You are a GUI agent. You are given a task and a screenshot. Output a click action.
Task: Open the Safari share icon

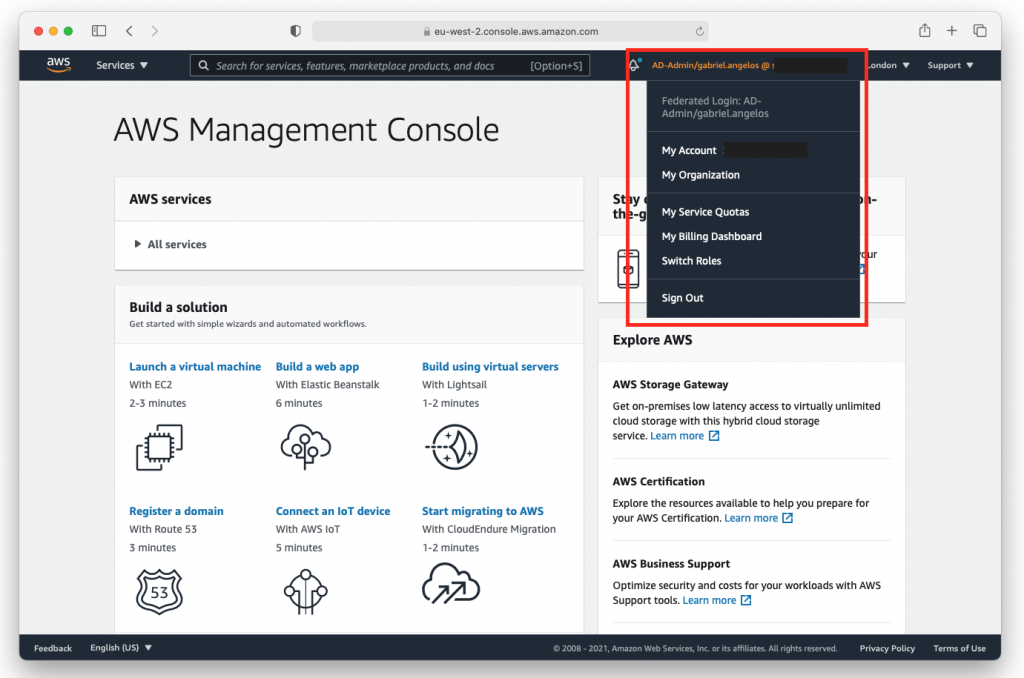coord(925,30)
